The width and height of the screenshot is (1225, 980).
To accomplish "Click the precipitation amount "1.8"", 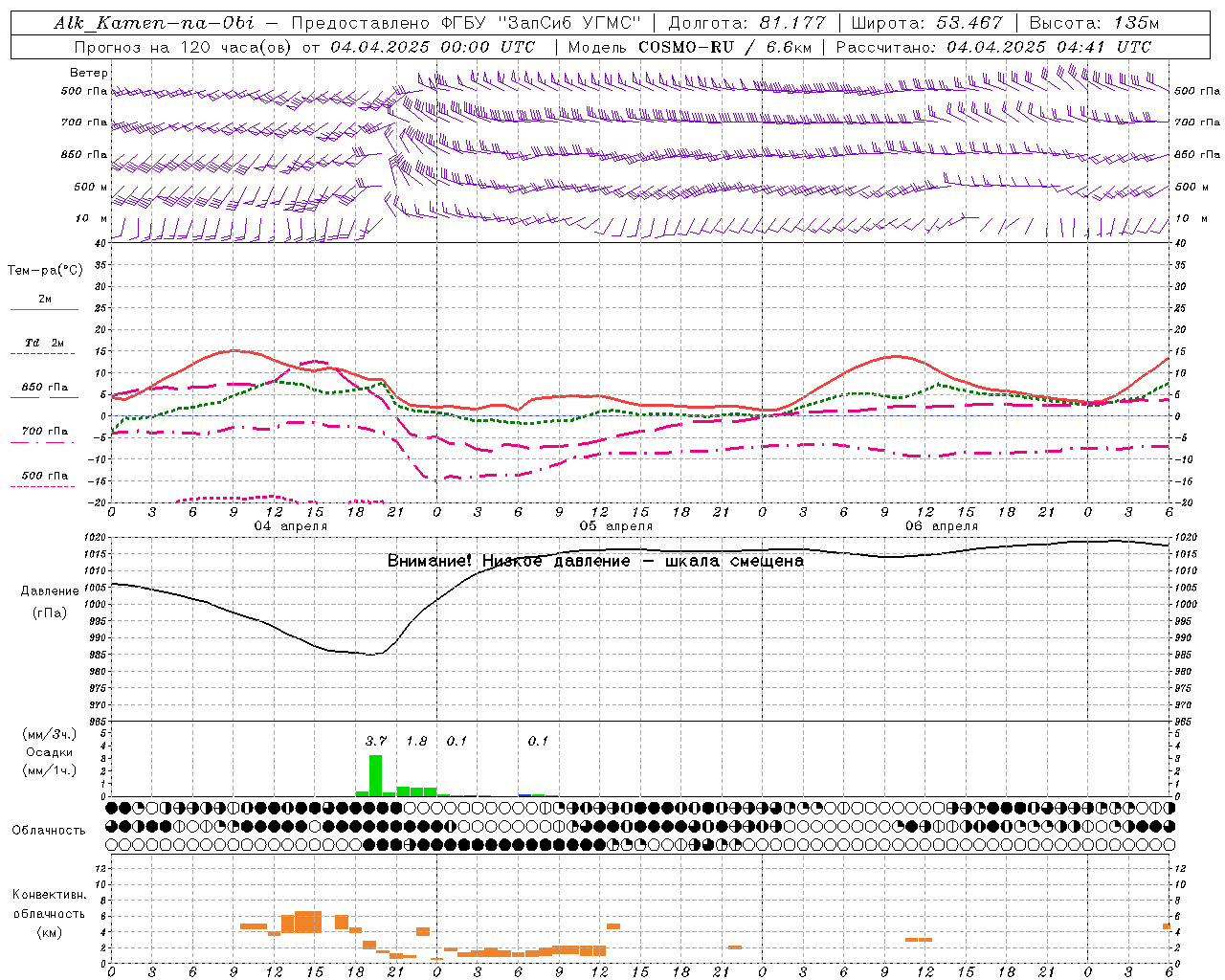I will (416, 741).
